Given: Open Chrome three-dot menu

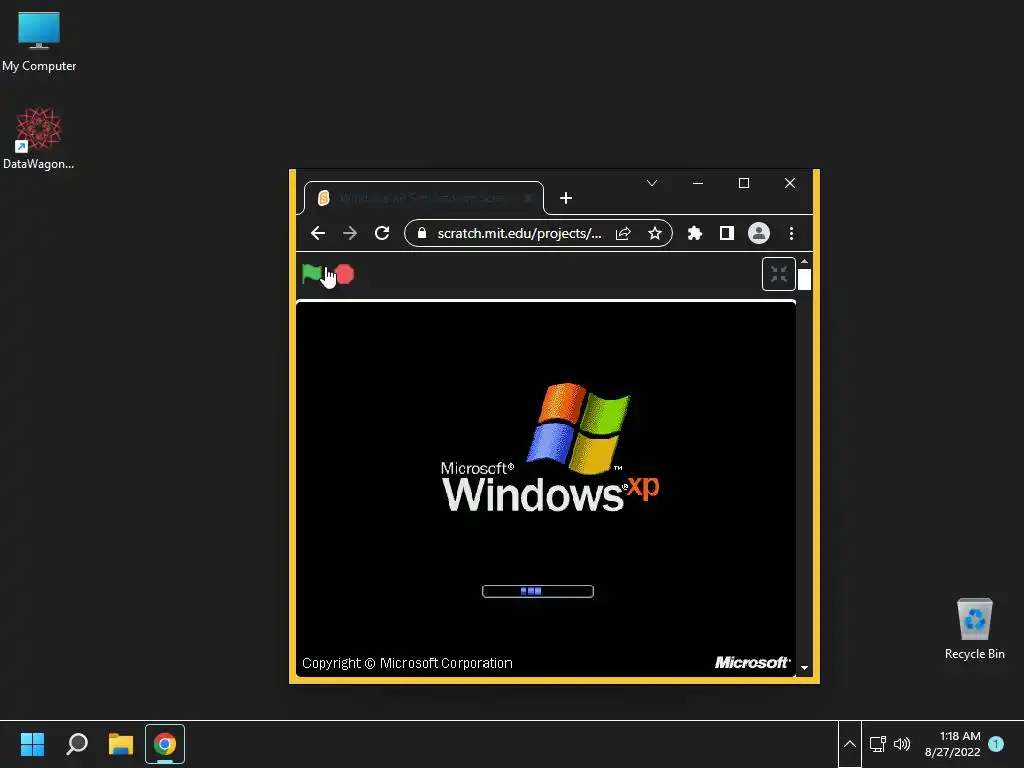Looking at the screenshot, I should pos(792,233).
